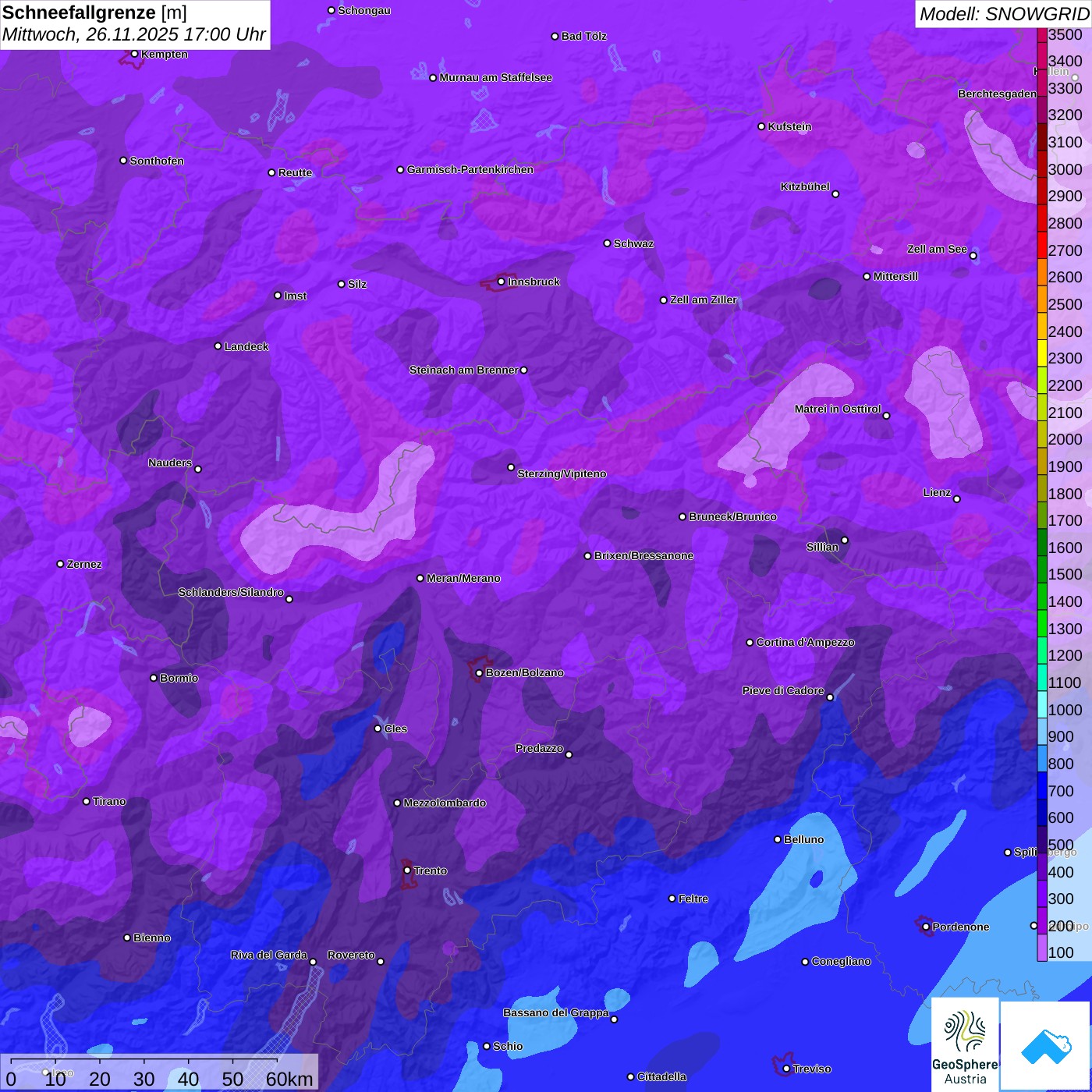Click the Meran/Merano location dot
This screenshot has height=1092, width=1092.
point(420,578)
